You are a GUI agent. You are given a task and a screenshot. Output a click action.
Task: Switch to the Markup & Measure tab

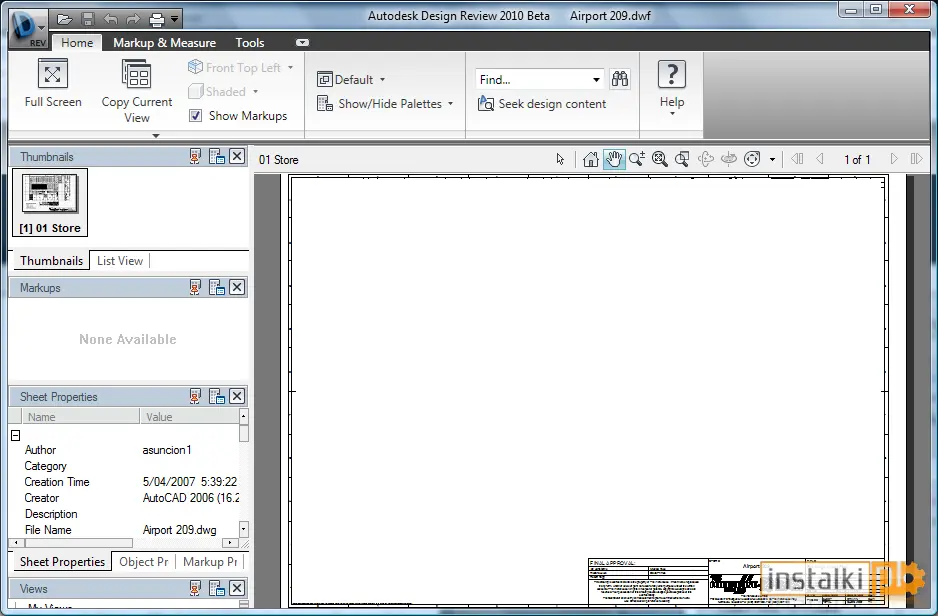(165, 42)
